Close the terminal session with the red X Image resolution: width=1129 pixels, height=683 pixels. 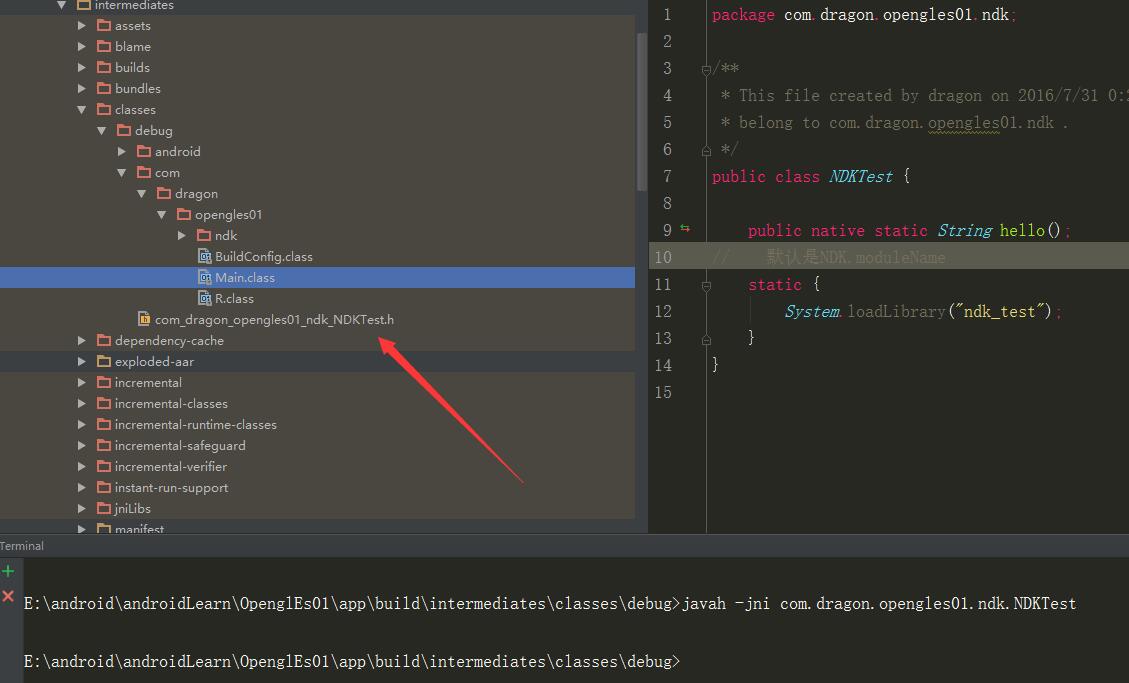[x=8, y=596]
